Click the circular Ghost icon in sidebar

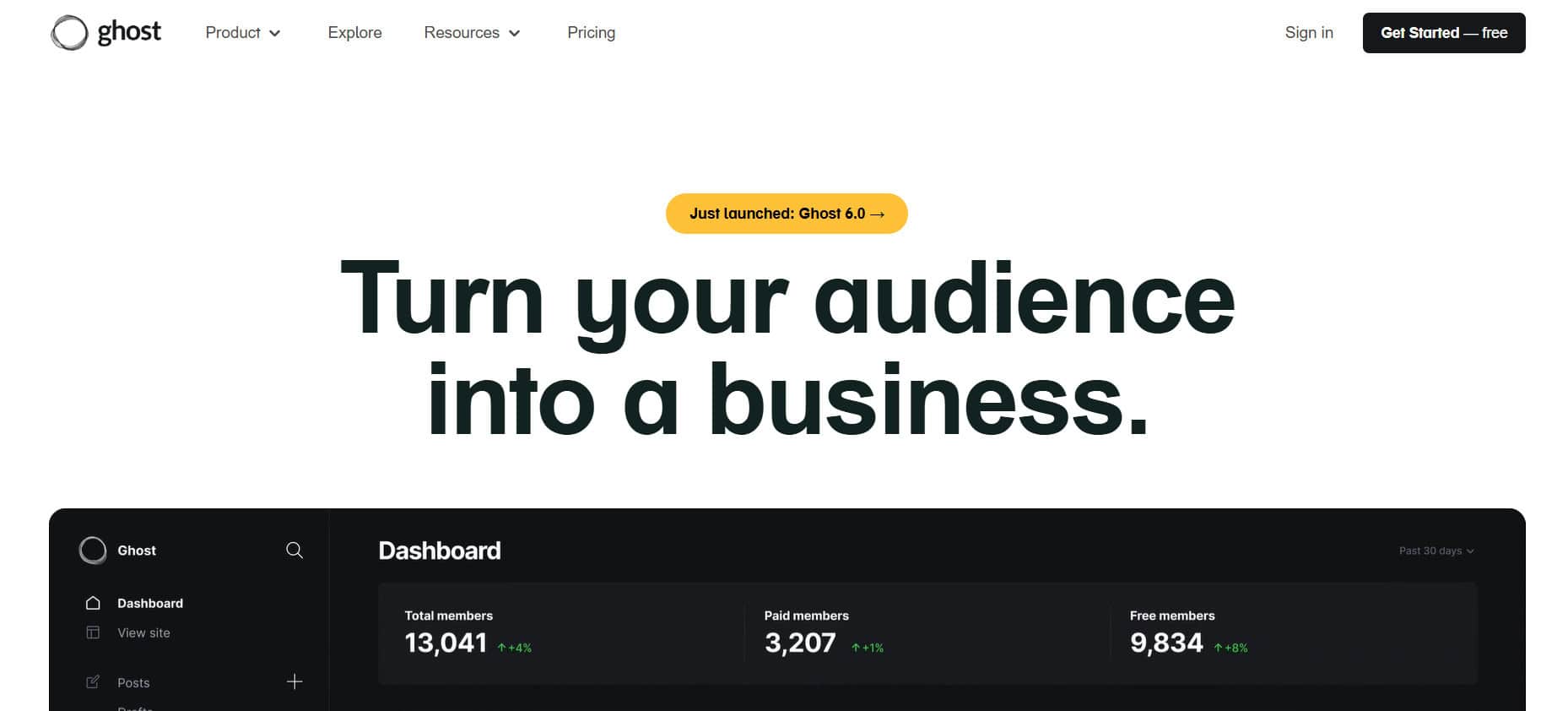click(x=93, y=551)
